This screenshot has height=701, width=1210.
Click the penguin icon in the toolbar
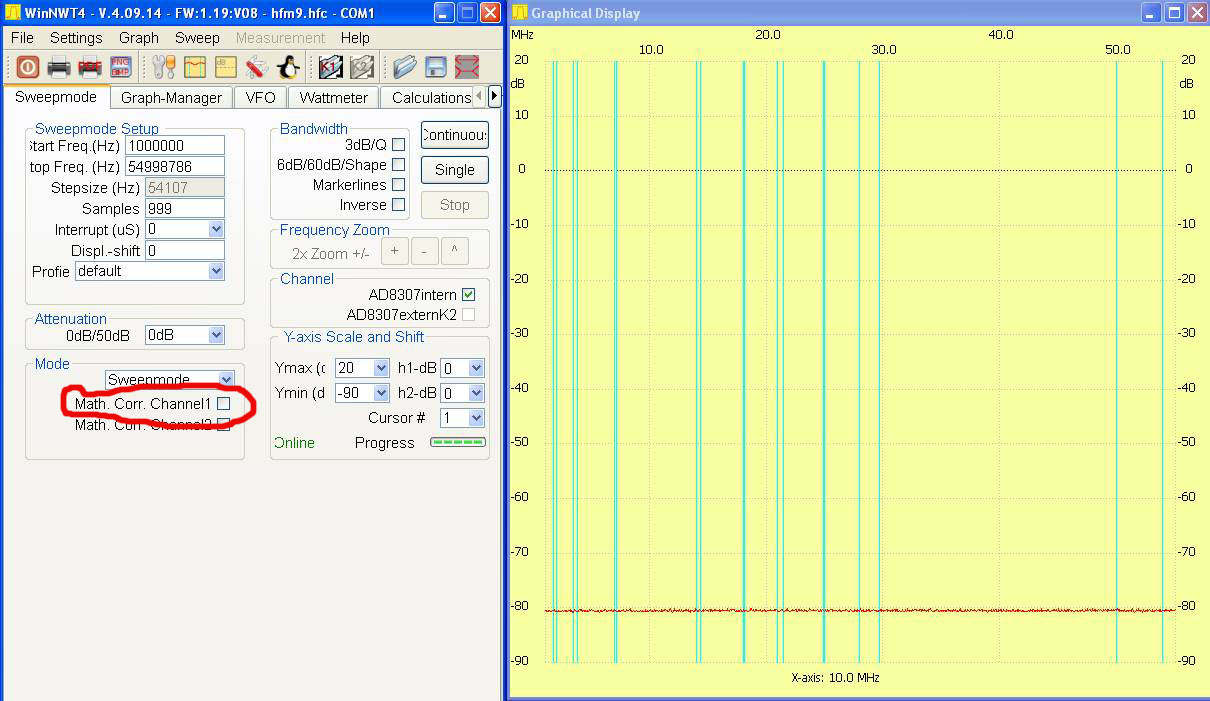[x=289, y=67]
